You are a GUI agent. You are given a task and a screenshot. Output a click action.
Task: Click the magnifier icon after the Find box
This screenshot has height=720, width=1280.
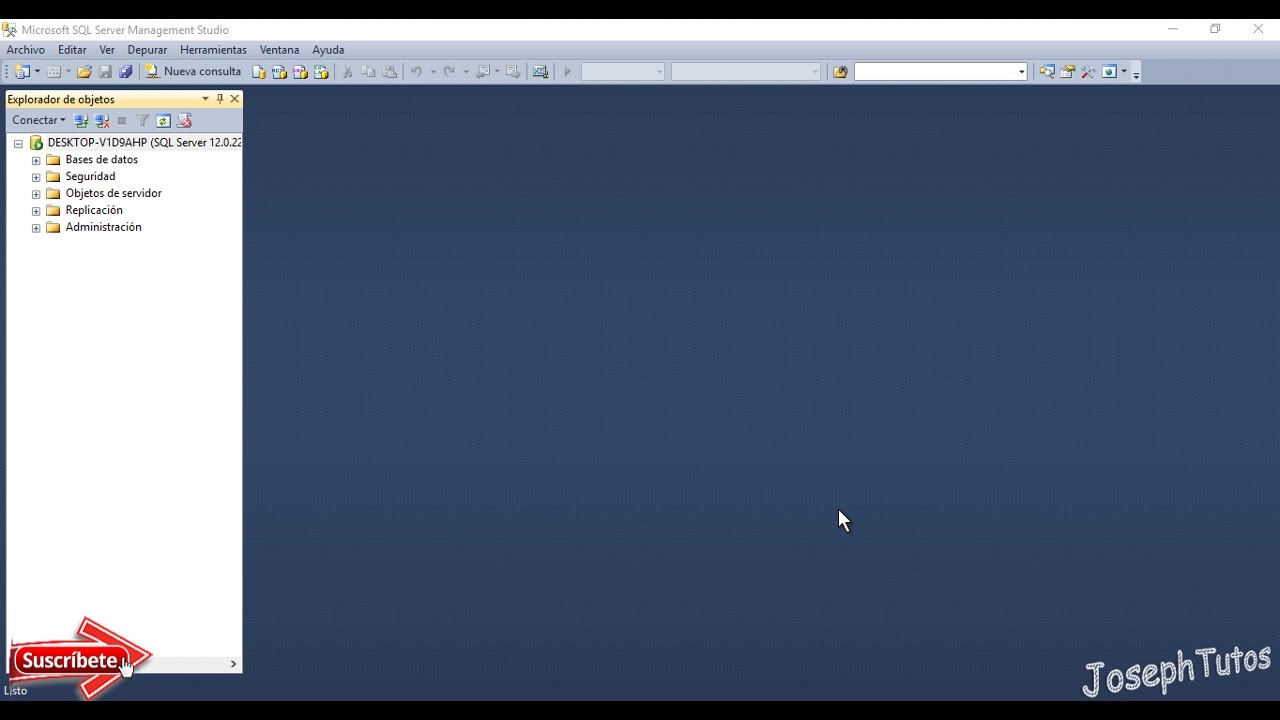[x=1047, y=72]
